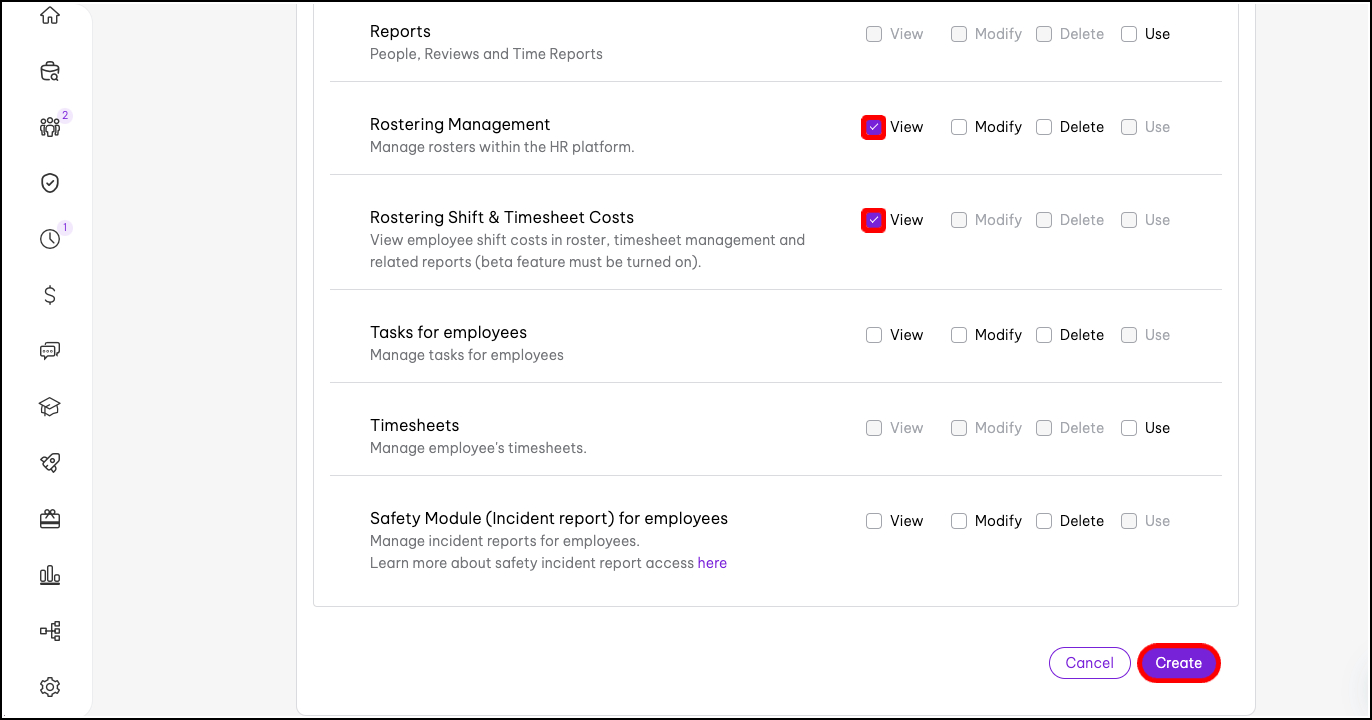Click the Create button
The height and width of the screenshot is (720, 1372).
(x=1178, y=663)
